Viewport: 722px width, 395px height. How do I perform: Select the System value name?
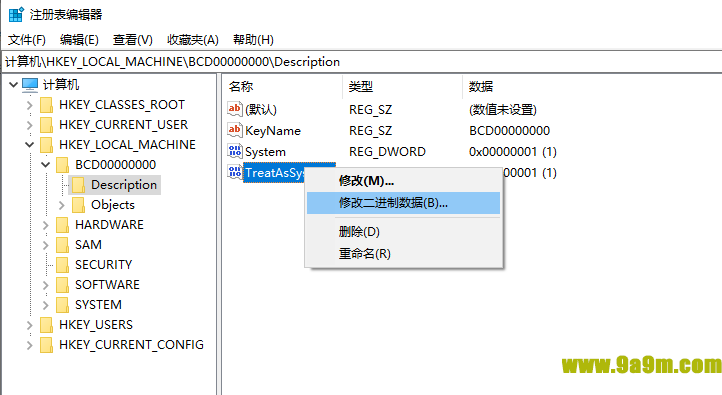click(265, 151)
